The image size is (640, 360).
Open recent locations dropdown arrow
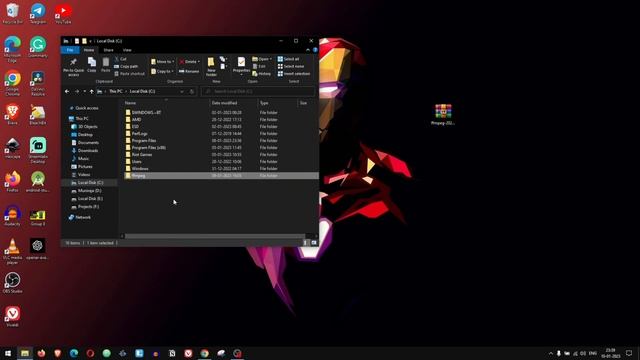84,91
